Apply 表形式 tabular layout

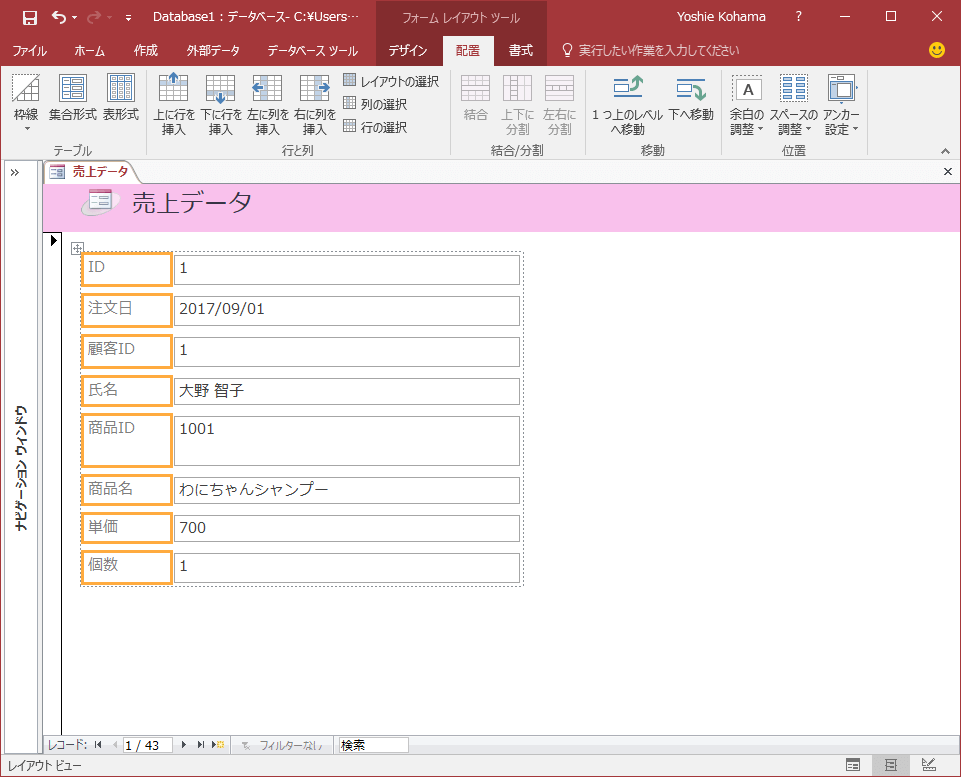coord(121,97)
